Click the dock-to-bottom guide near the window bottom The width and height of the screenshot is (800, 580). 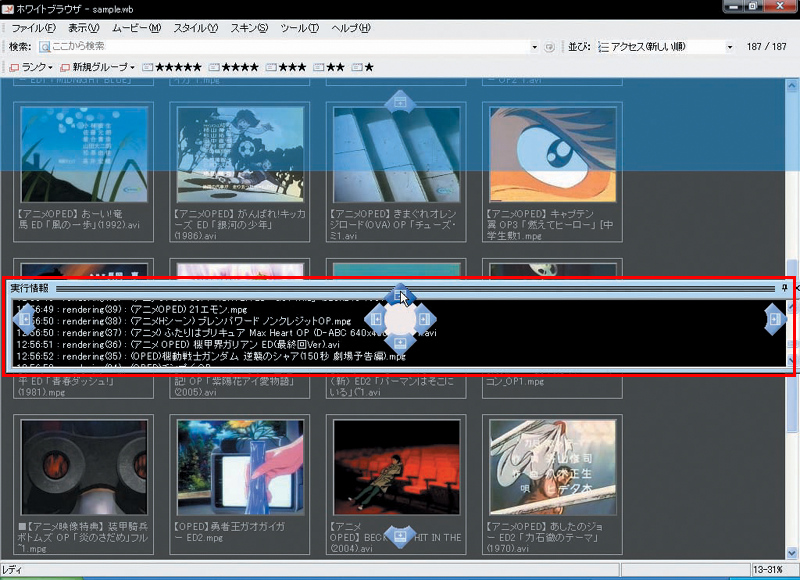400,537
